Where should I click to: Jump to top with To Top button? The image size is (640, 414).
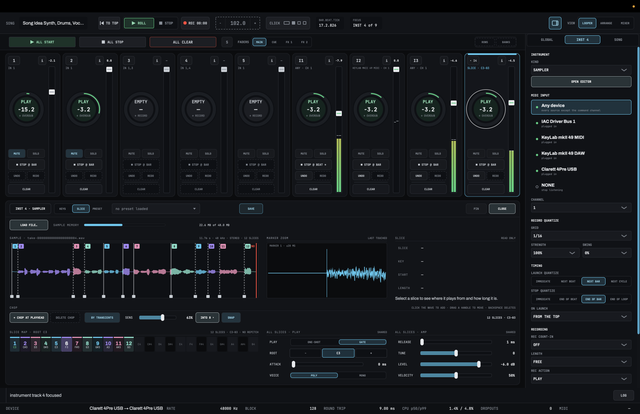(109, 23)
